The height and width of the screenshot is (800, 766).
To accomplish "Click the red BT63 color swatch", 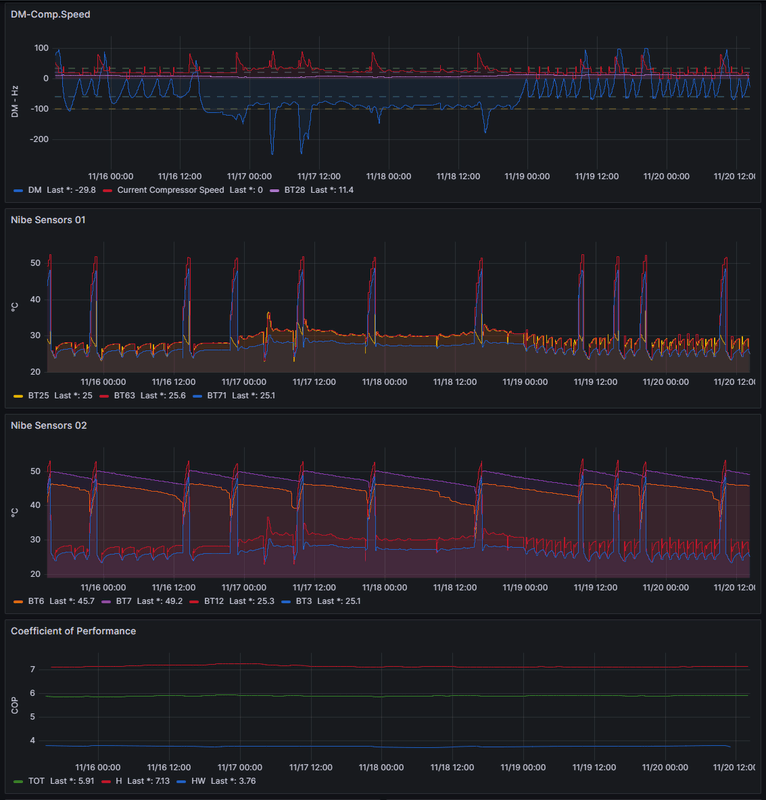I will [x=104, y=396].
